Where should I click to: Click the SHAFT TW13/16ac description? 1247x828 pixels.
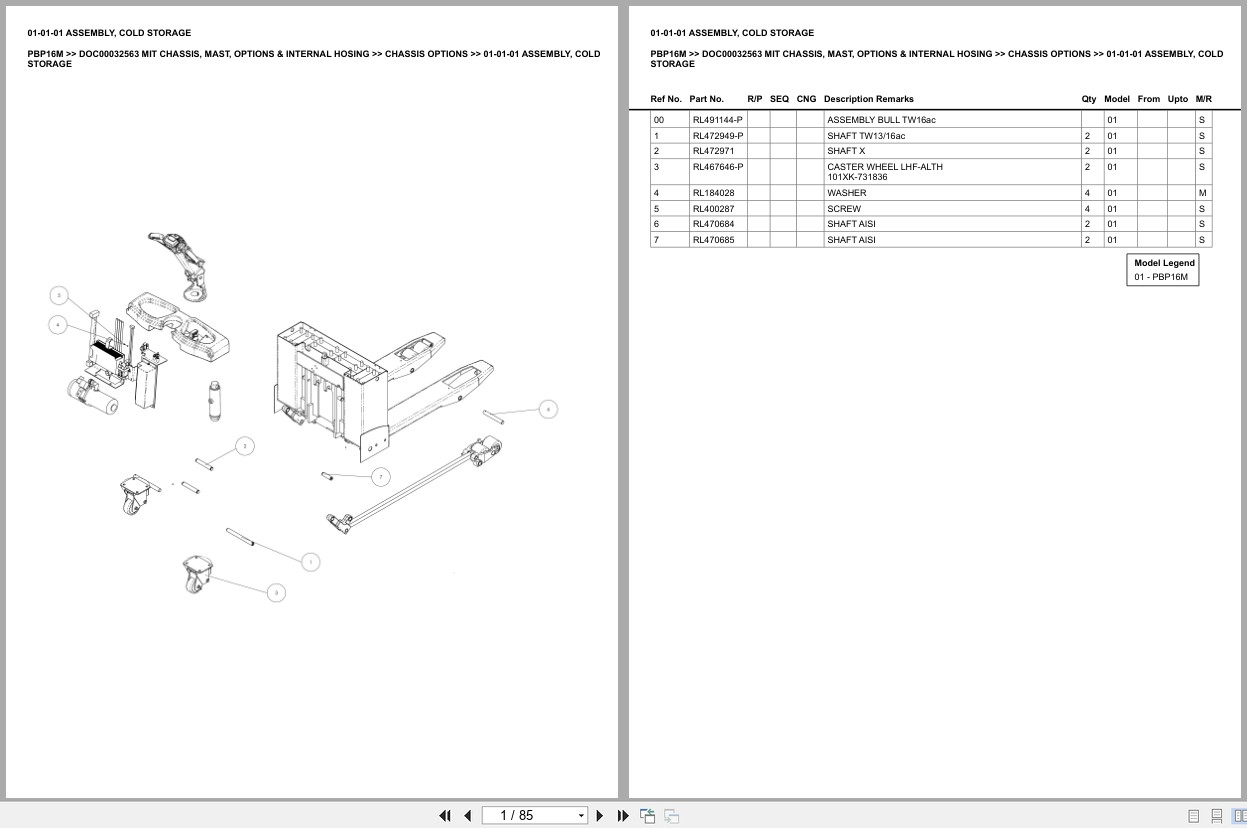point(866,136)
